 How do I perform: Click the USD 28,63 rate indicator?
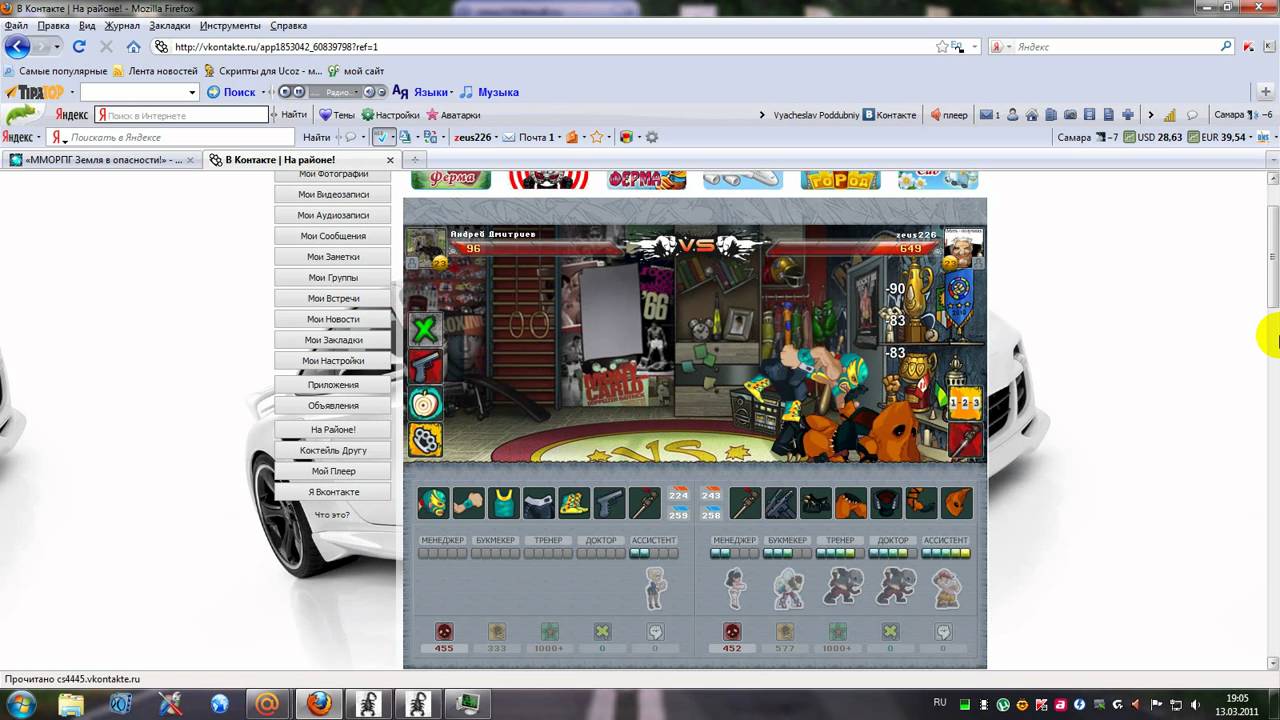[1153, 137]
